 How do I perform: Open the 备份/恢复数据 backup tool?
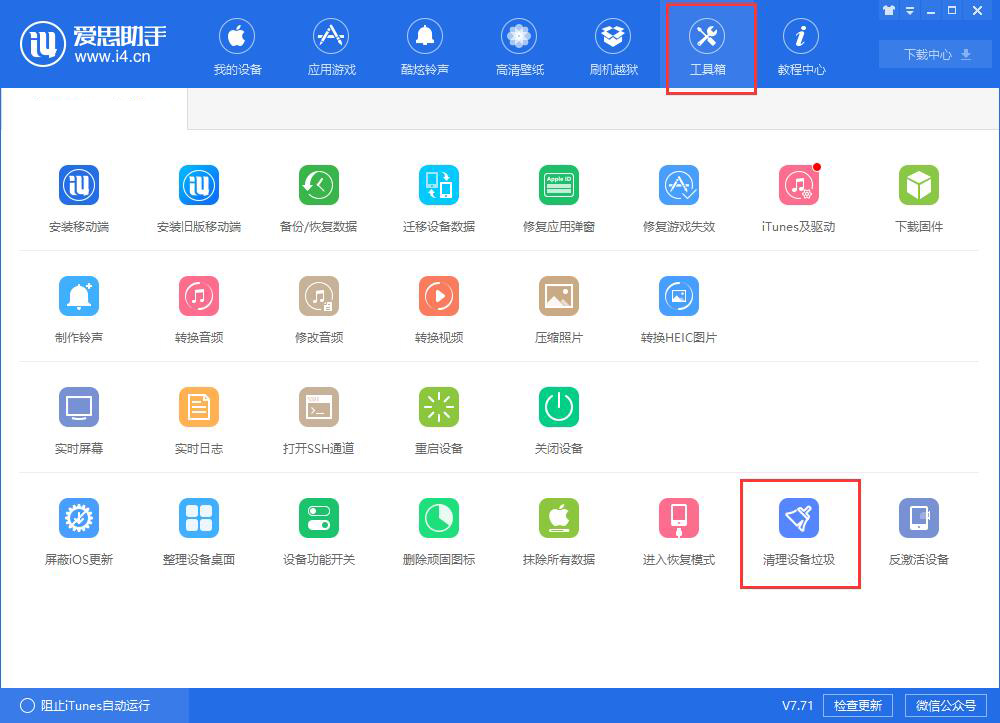coord(318,196)
